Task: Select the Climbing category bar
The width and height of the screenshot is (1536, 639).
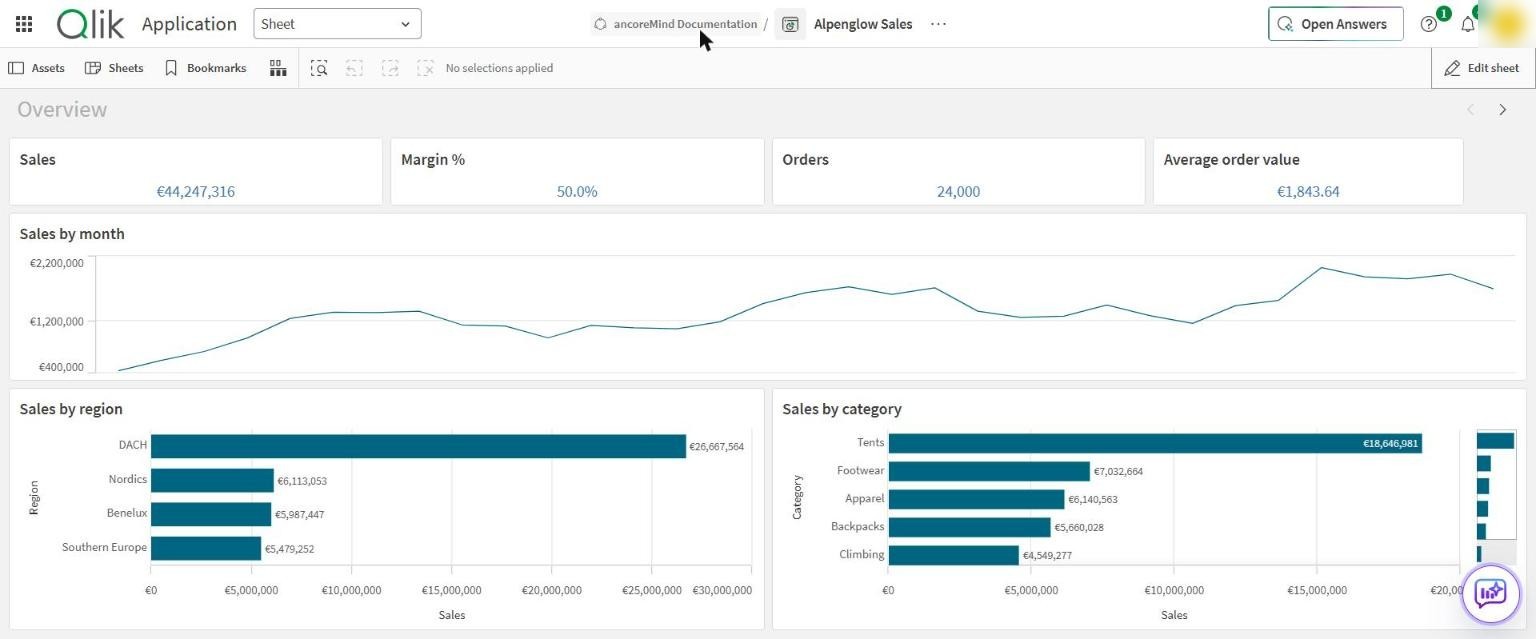Action: point(954,555)
